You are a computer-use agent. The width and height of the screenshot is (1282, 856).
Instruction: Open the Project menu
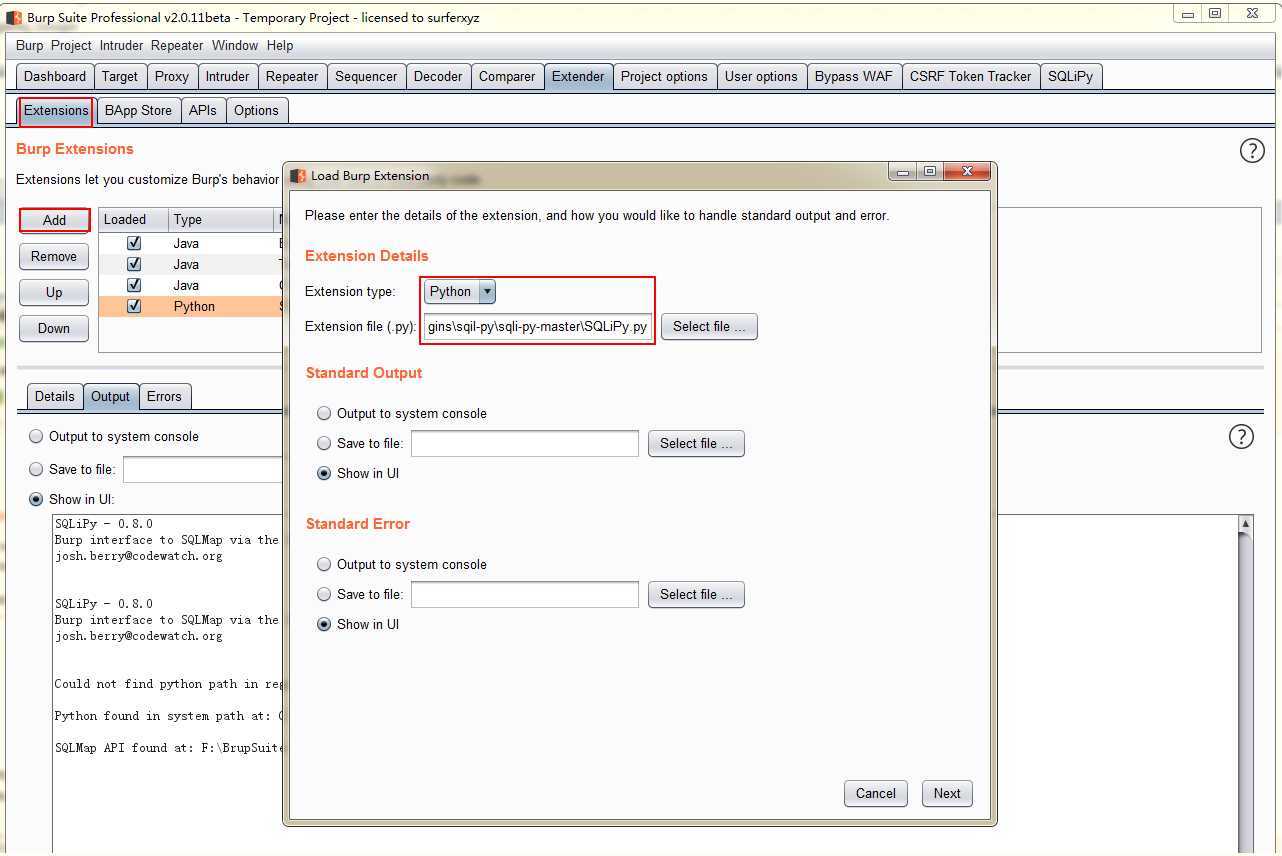click(71, 45)
